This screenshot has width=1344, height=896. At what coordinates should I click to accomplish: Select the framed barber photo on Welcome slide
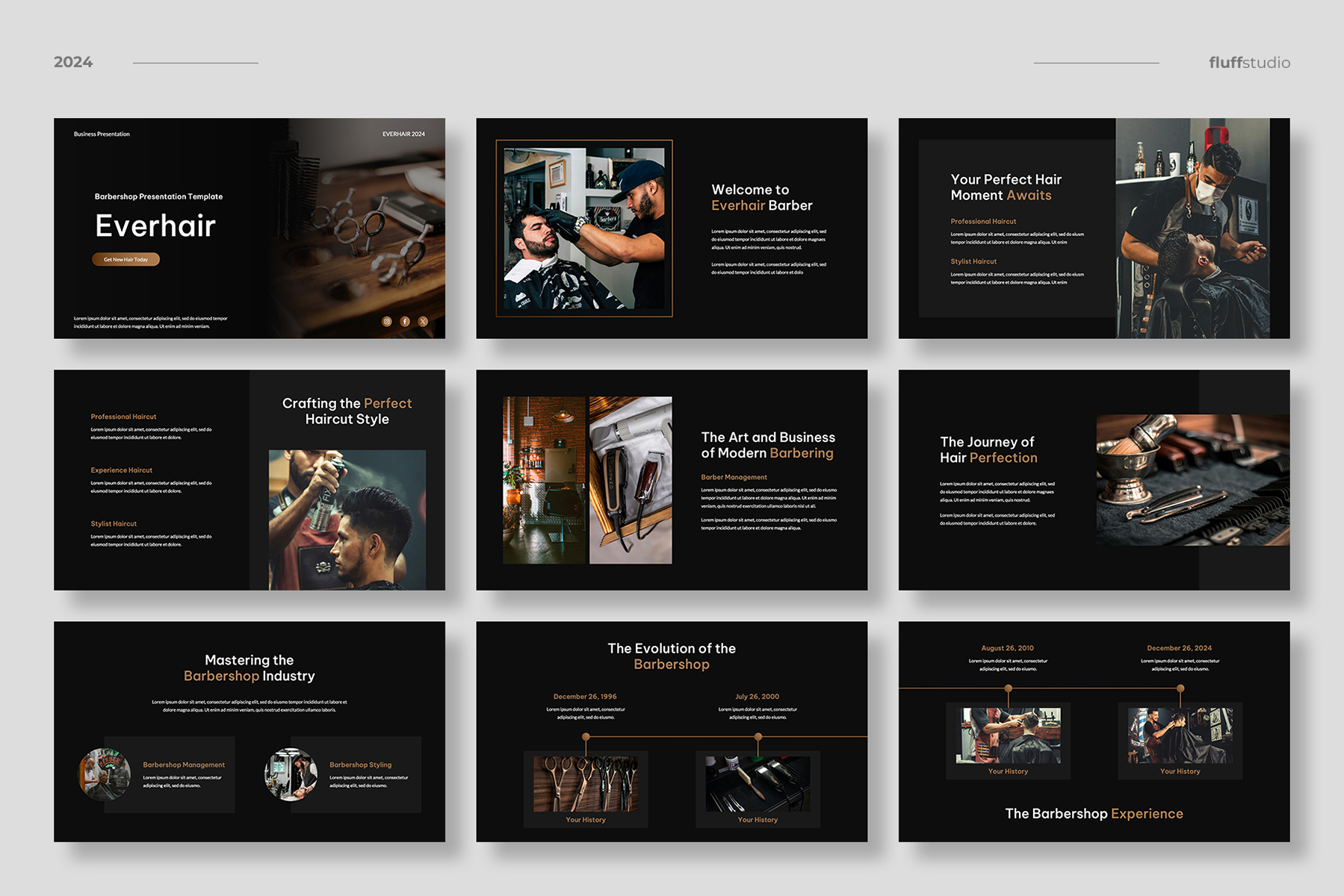pos(584,228)
